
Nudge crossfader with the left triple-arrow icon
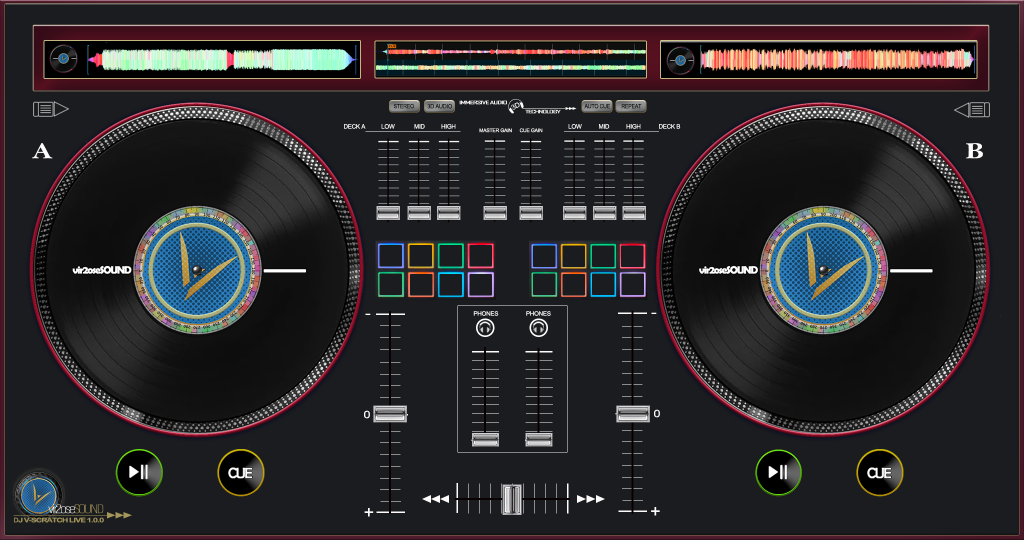[x=436, y=499]
